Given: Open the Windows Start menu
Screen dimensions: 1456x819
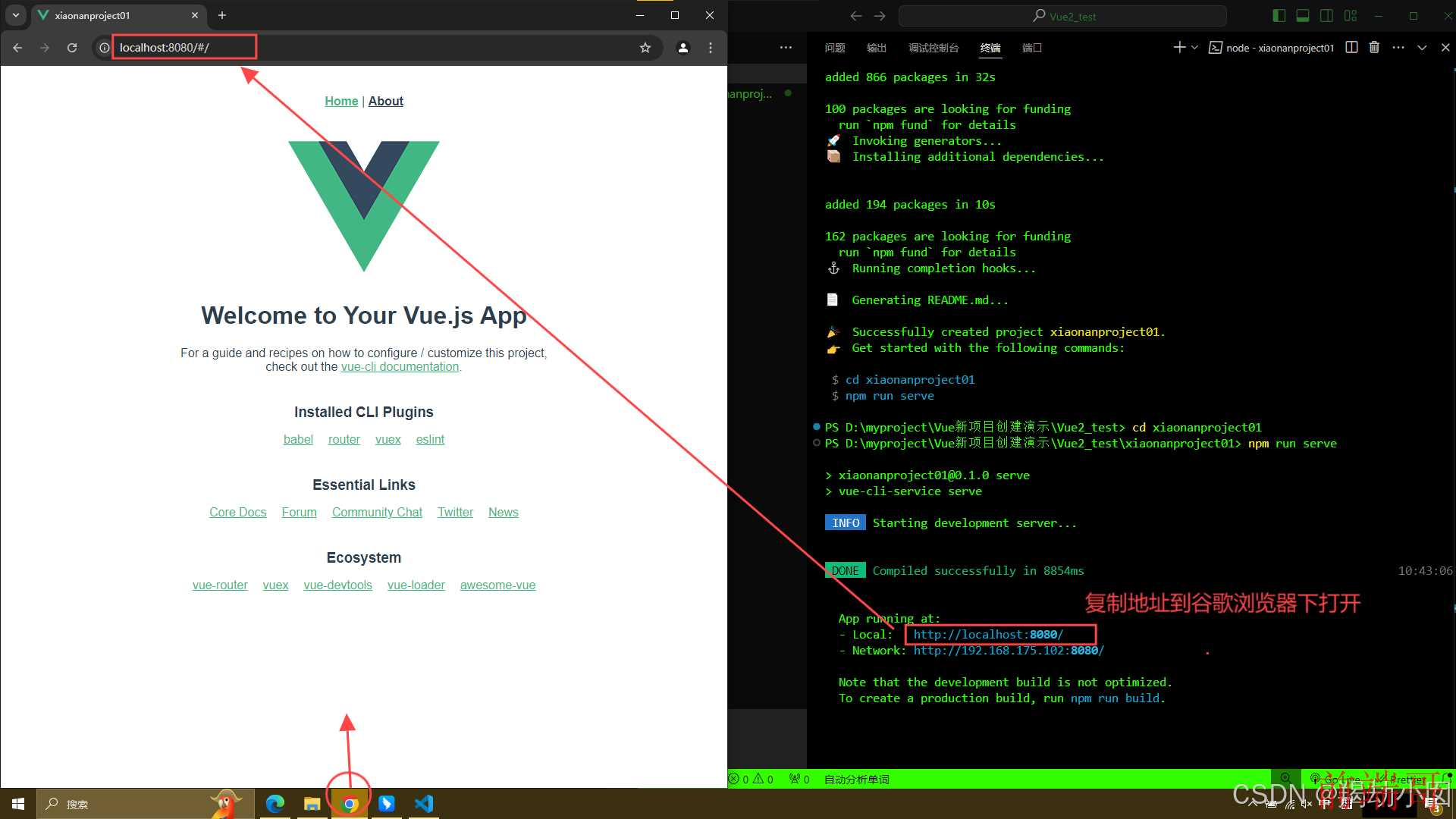Looking at the screenshot, I should coord(18,804).
